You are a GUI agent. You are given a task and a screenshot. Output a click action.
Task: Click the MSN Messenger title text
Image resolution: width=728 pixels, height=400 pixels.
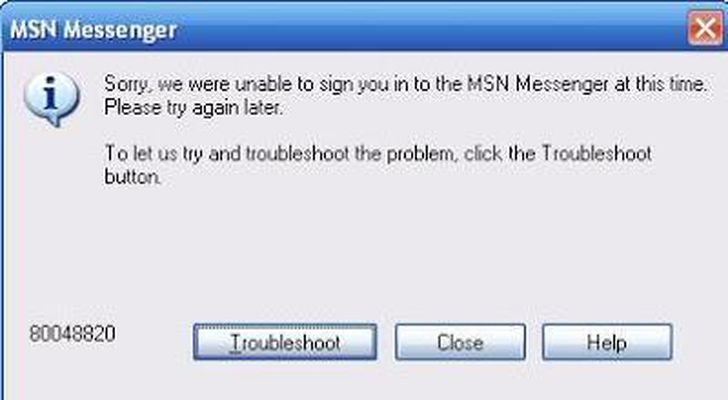[x=93, y=31]
